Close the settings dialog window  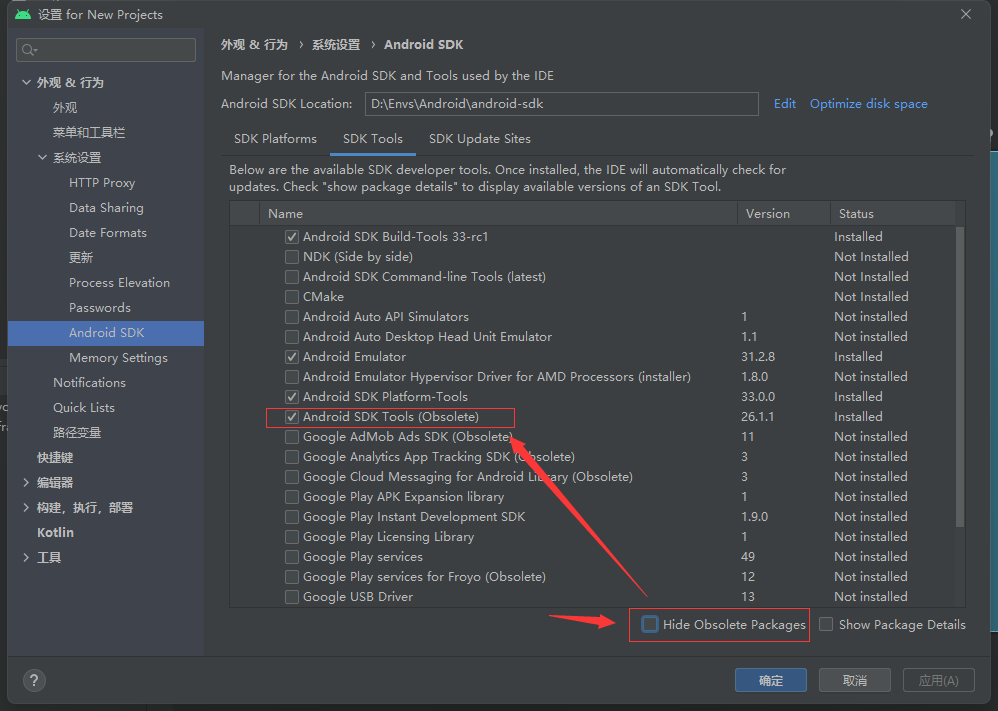965,15
